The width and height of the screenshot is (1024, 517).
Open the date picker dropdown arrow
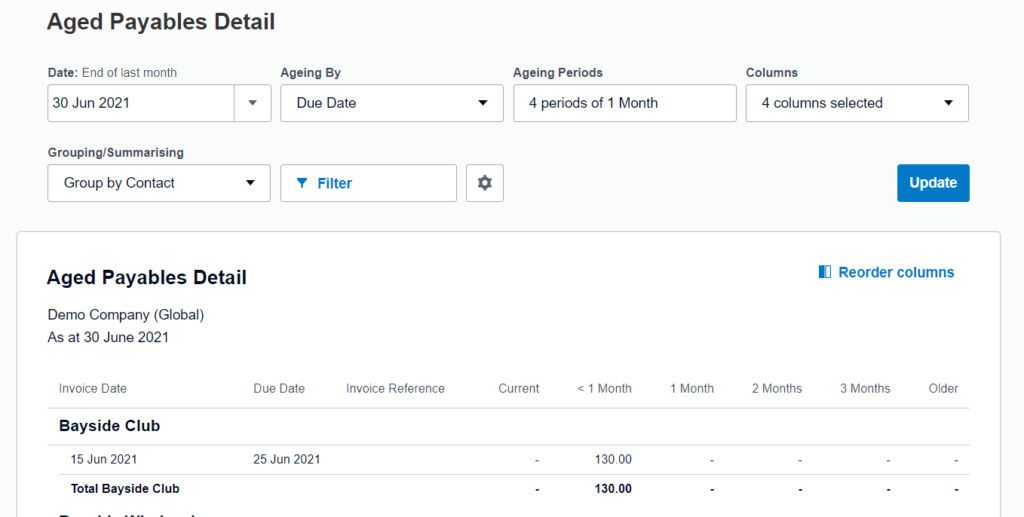252,103
